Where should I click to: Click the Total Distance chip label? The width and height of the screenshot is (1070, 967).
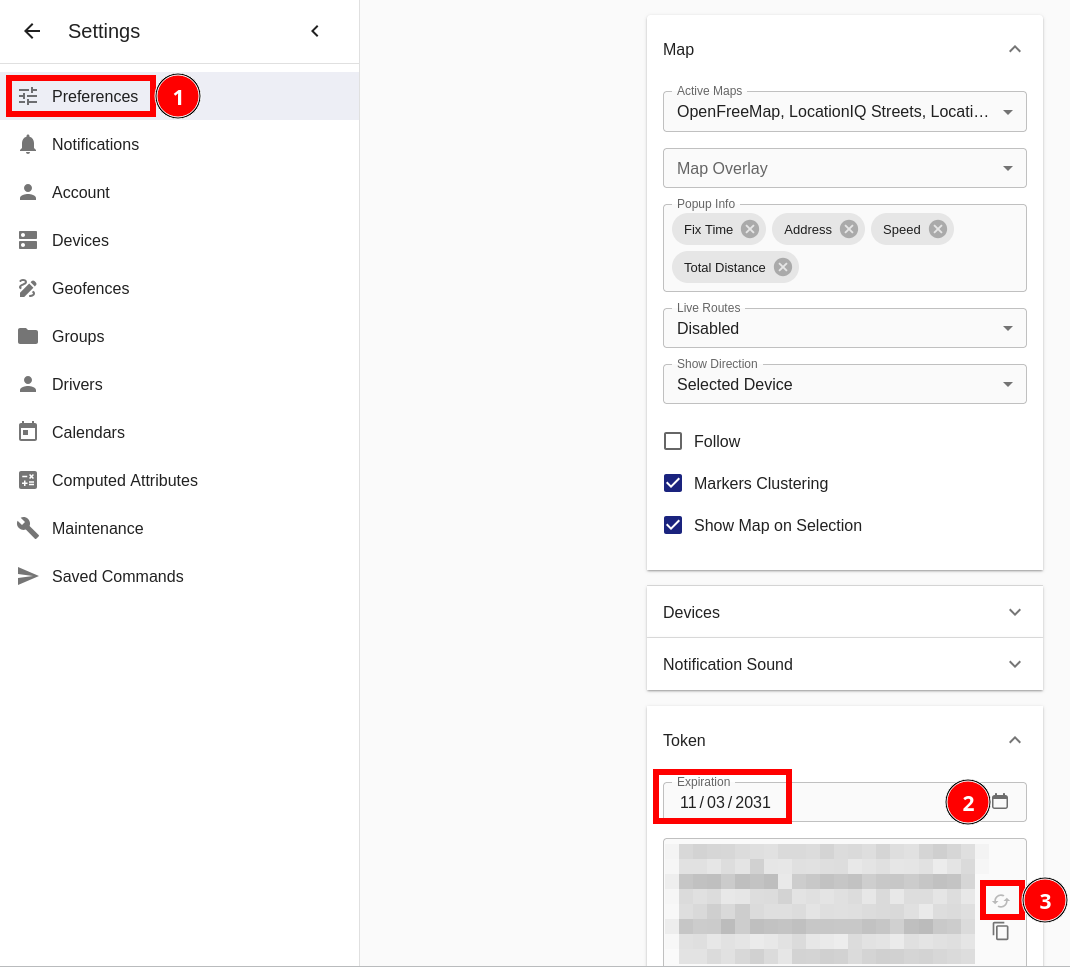pos(725,268)
